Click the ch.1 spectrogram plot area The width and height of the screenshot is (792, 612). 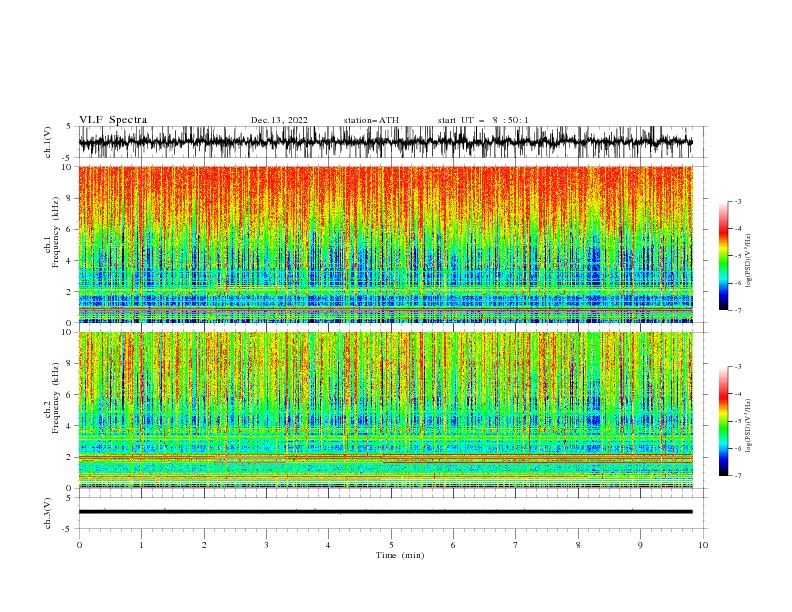click(x=385, y=244)
